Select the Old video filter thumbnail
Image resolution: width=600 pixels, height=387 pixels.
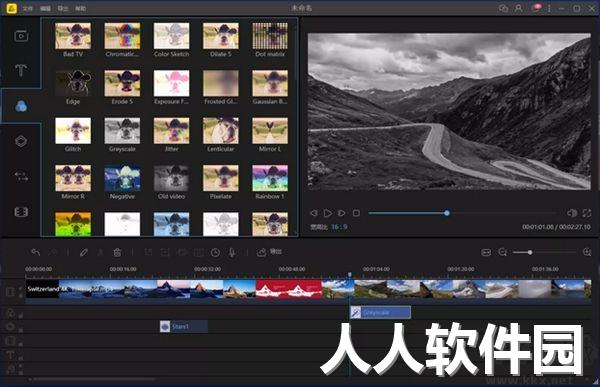171,178
